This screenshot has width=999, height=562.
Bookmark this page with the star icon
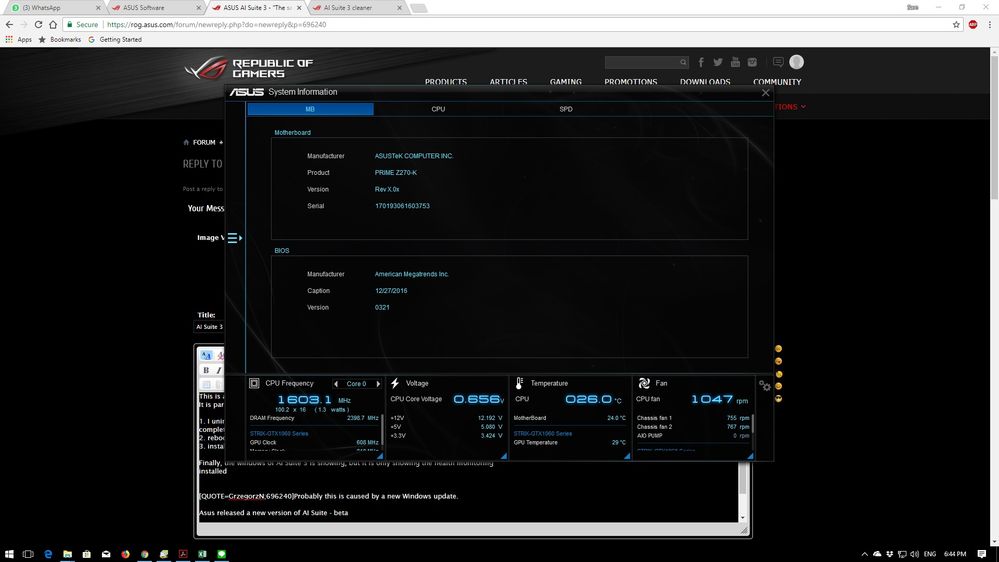(x=956, y=24)
